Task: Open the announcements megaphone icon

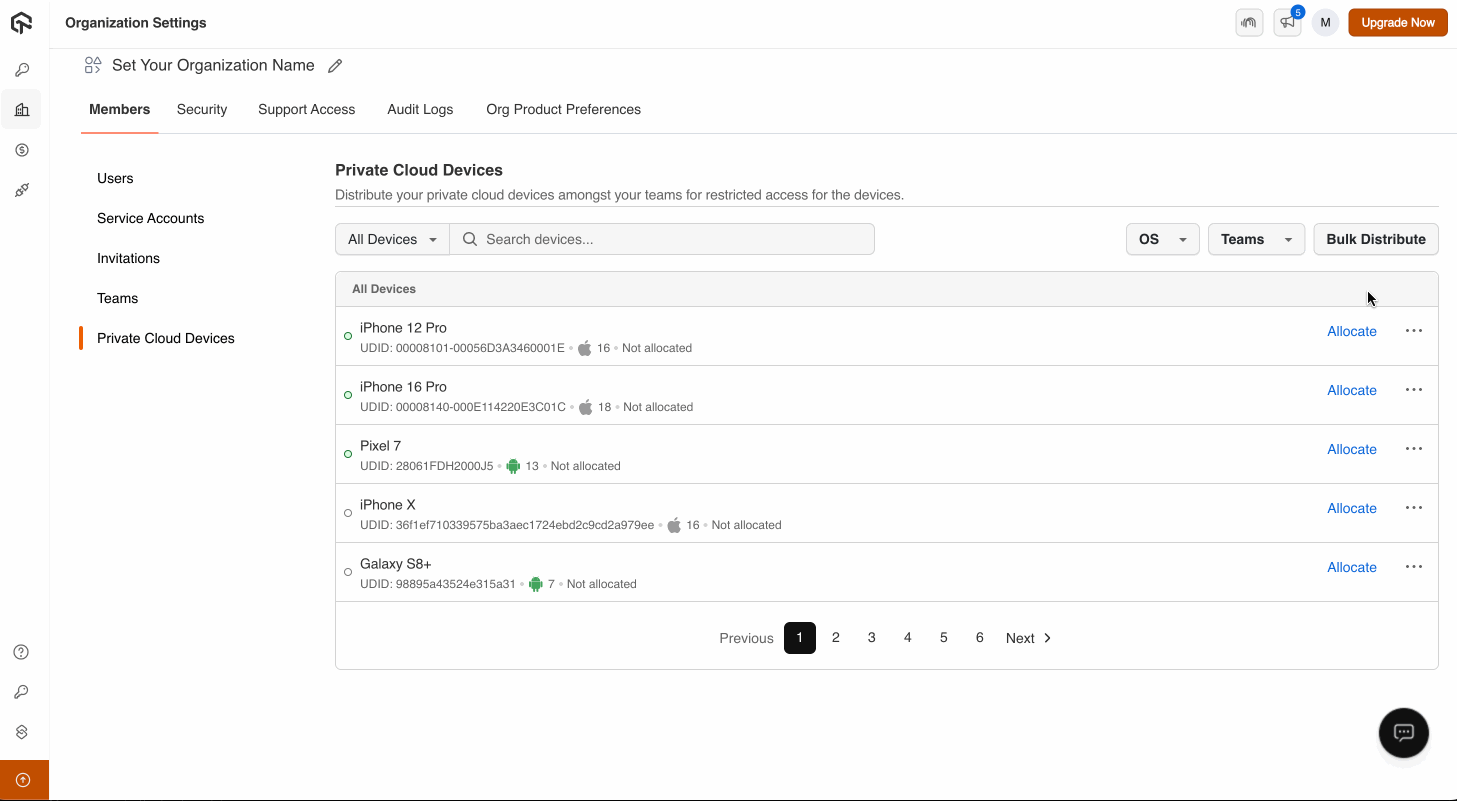Action: point(1287,22)
